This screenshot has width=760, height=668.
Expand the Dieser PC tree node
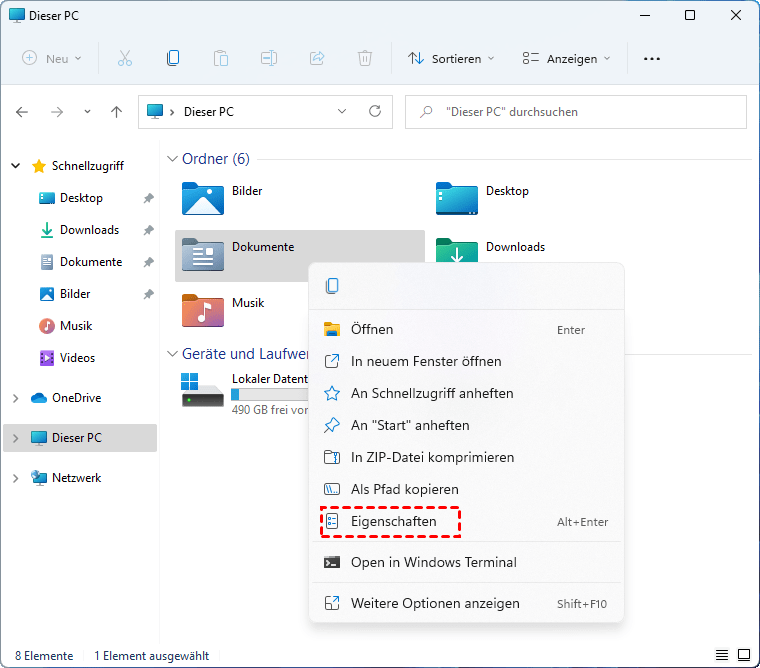(16, 438)
